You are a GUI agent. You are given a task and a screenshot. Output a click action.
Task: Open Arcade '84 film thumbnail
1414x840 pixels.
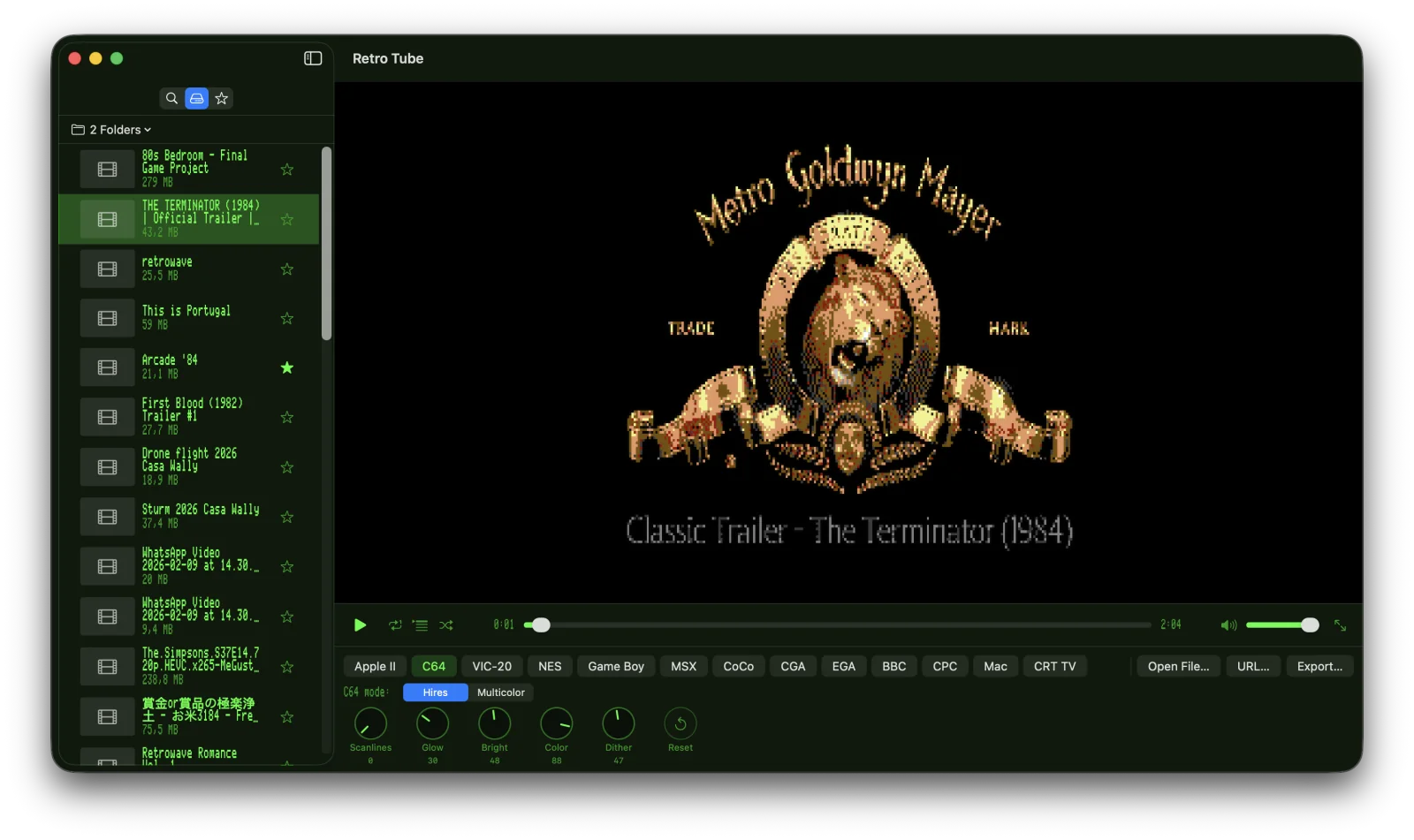pyautogui.click(x=107, y=367)
